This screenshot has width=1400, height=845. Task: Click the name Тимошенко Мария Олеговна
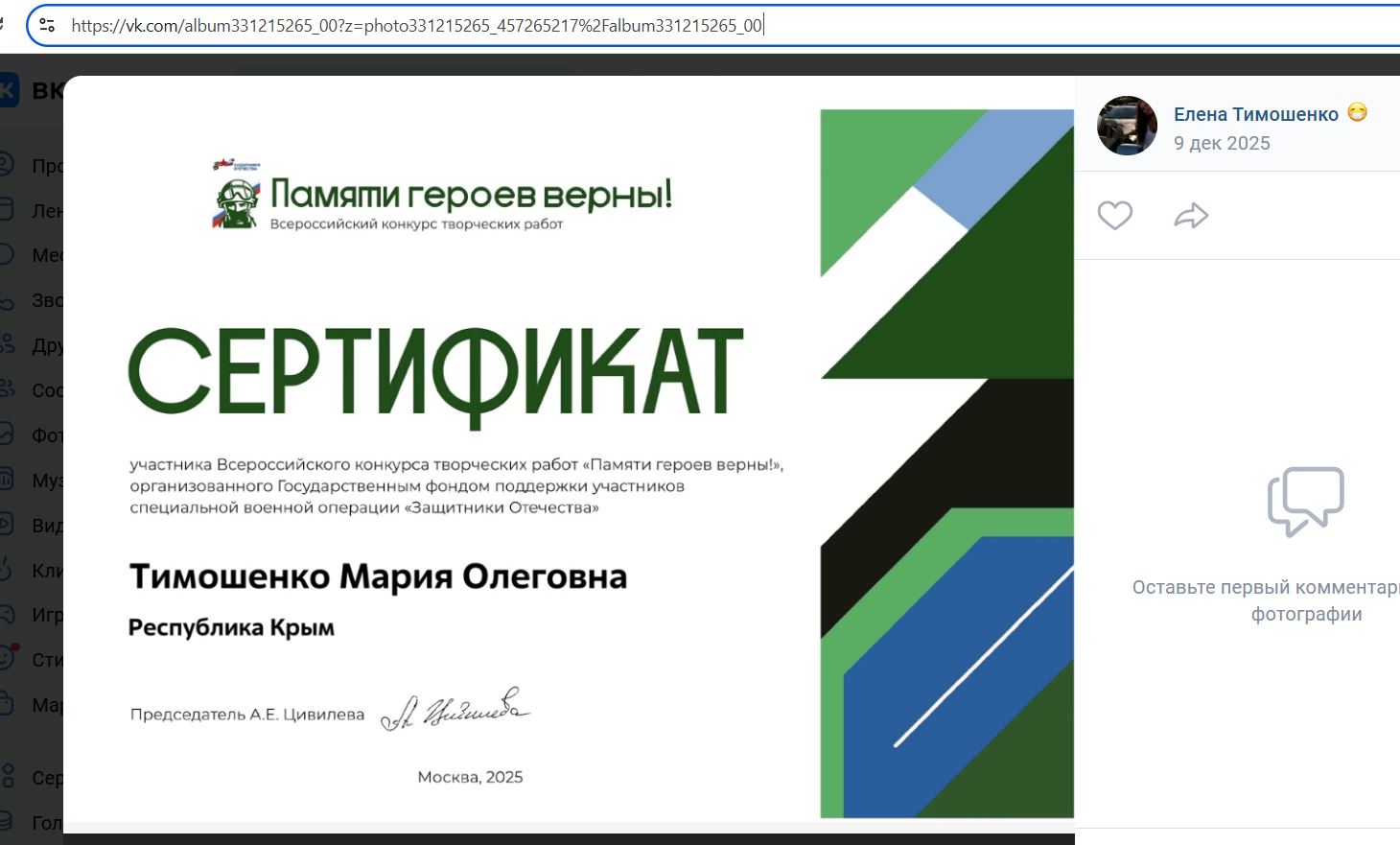click(378, 576)
